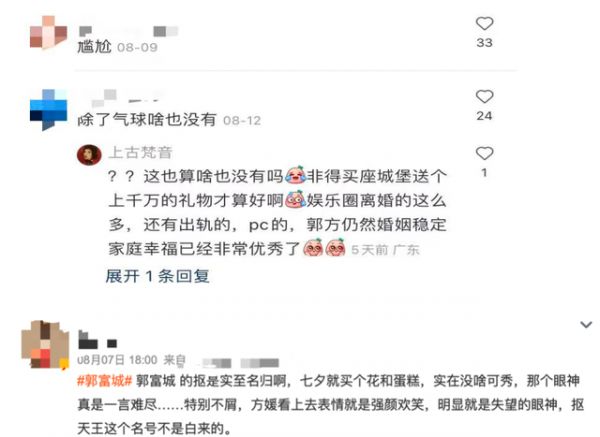The image size is (600, 437).
Task: Open 上古梵音's profile avatar
Action: tap(89, 155)
